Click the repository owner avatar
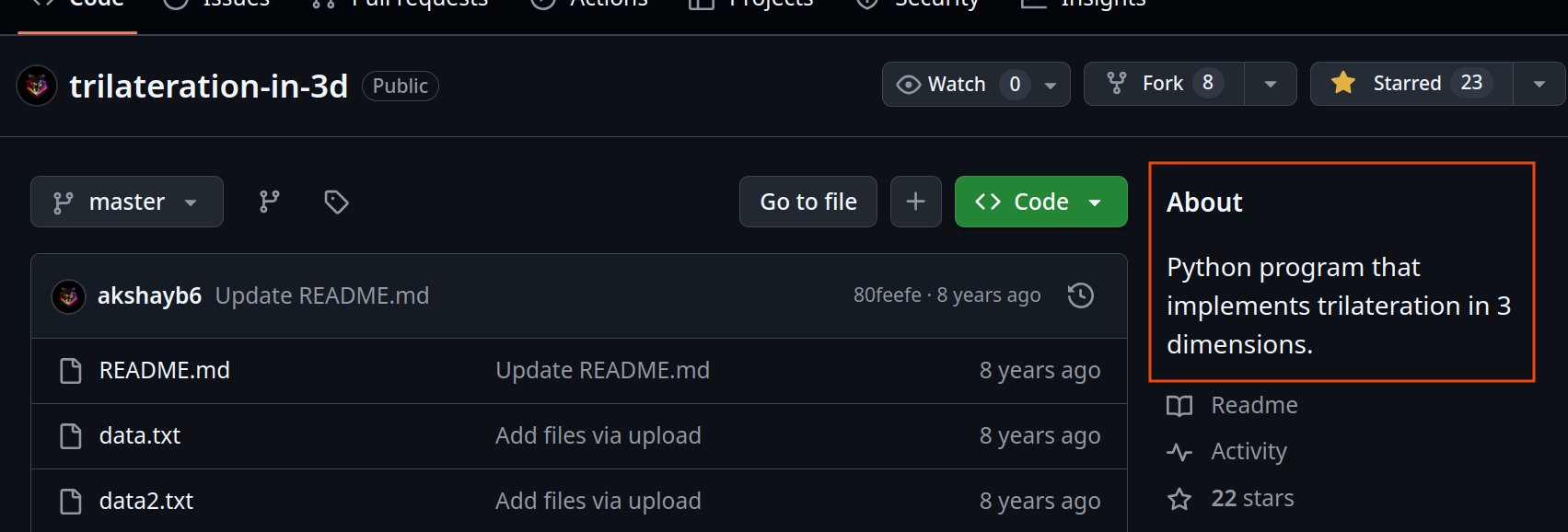The image size is (1568, 532). pos(37,86)
